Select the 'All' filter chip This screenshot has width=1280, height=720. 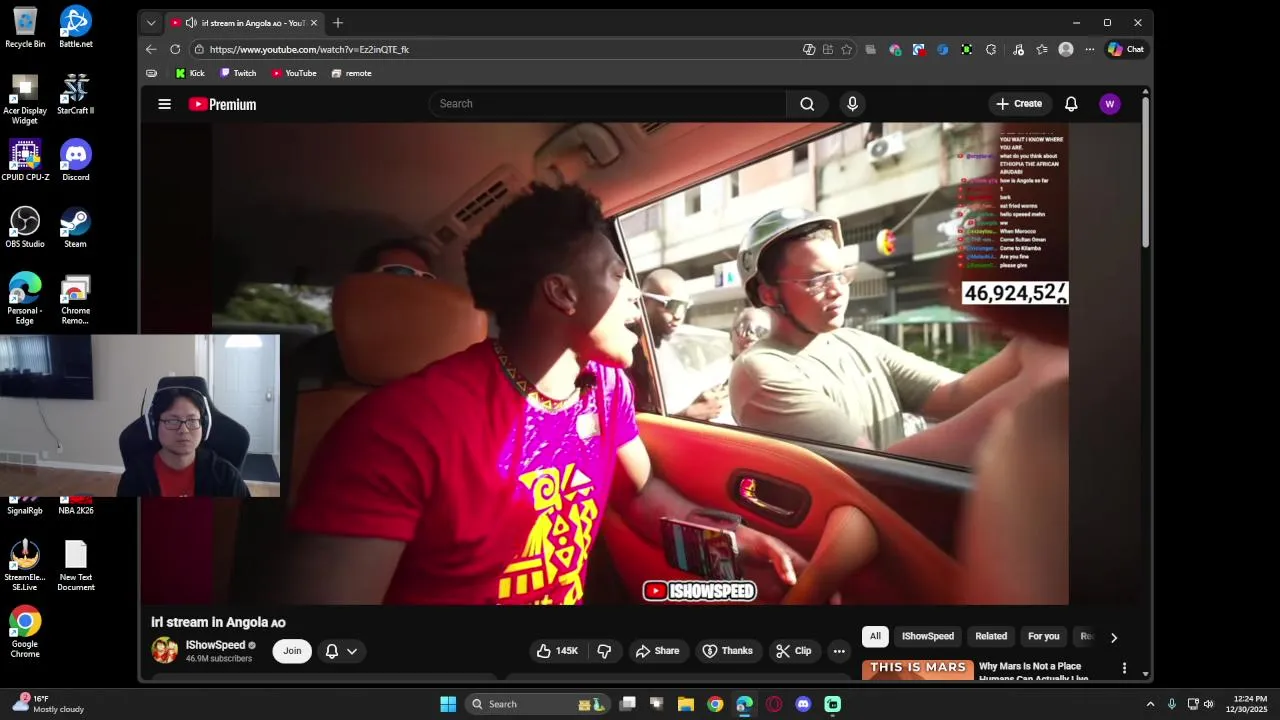coord(875,636)
